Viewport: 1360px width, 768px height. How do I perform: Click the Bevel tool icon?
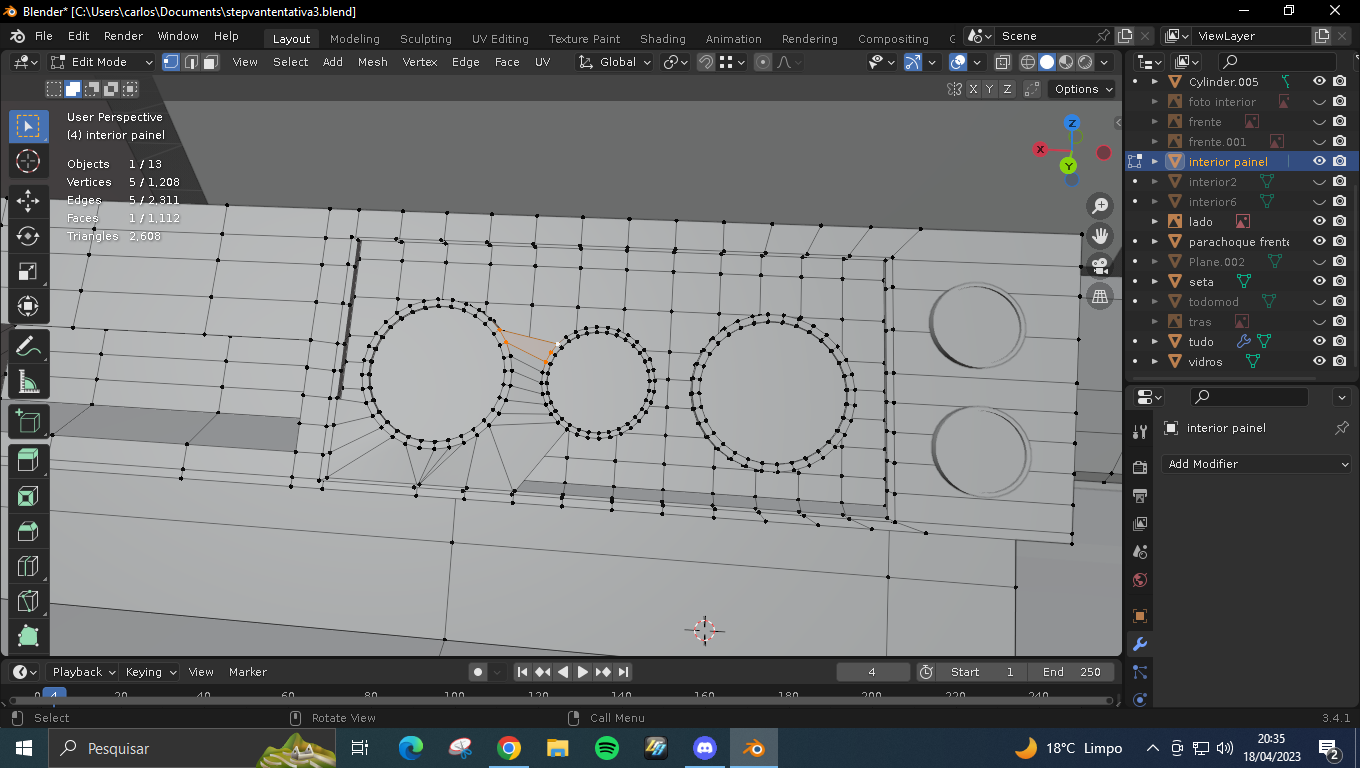[28, 531]
